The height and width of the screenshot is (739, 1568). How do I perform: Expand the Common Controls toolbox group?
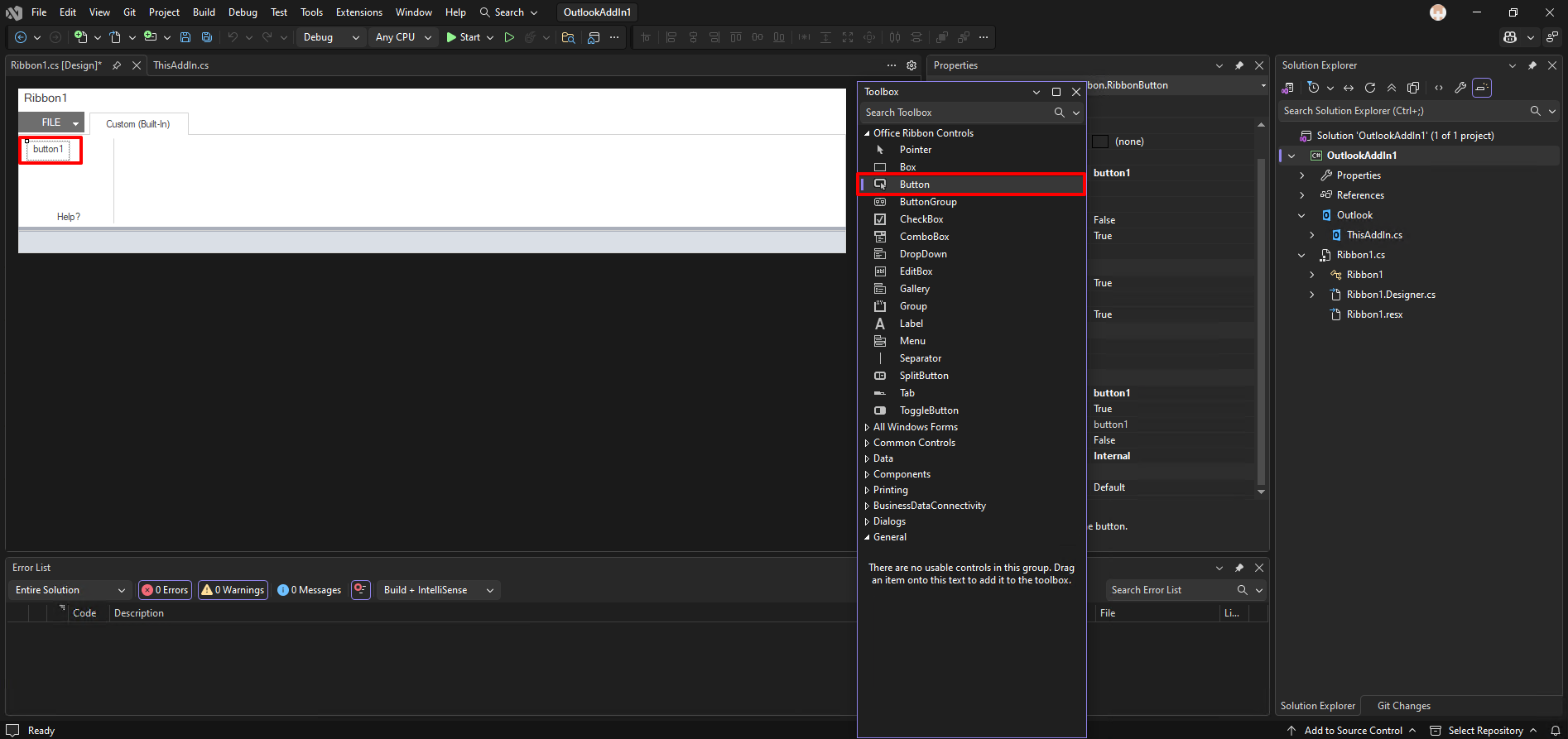tap(867, 443)
